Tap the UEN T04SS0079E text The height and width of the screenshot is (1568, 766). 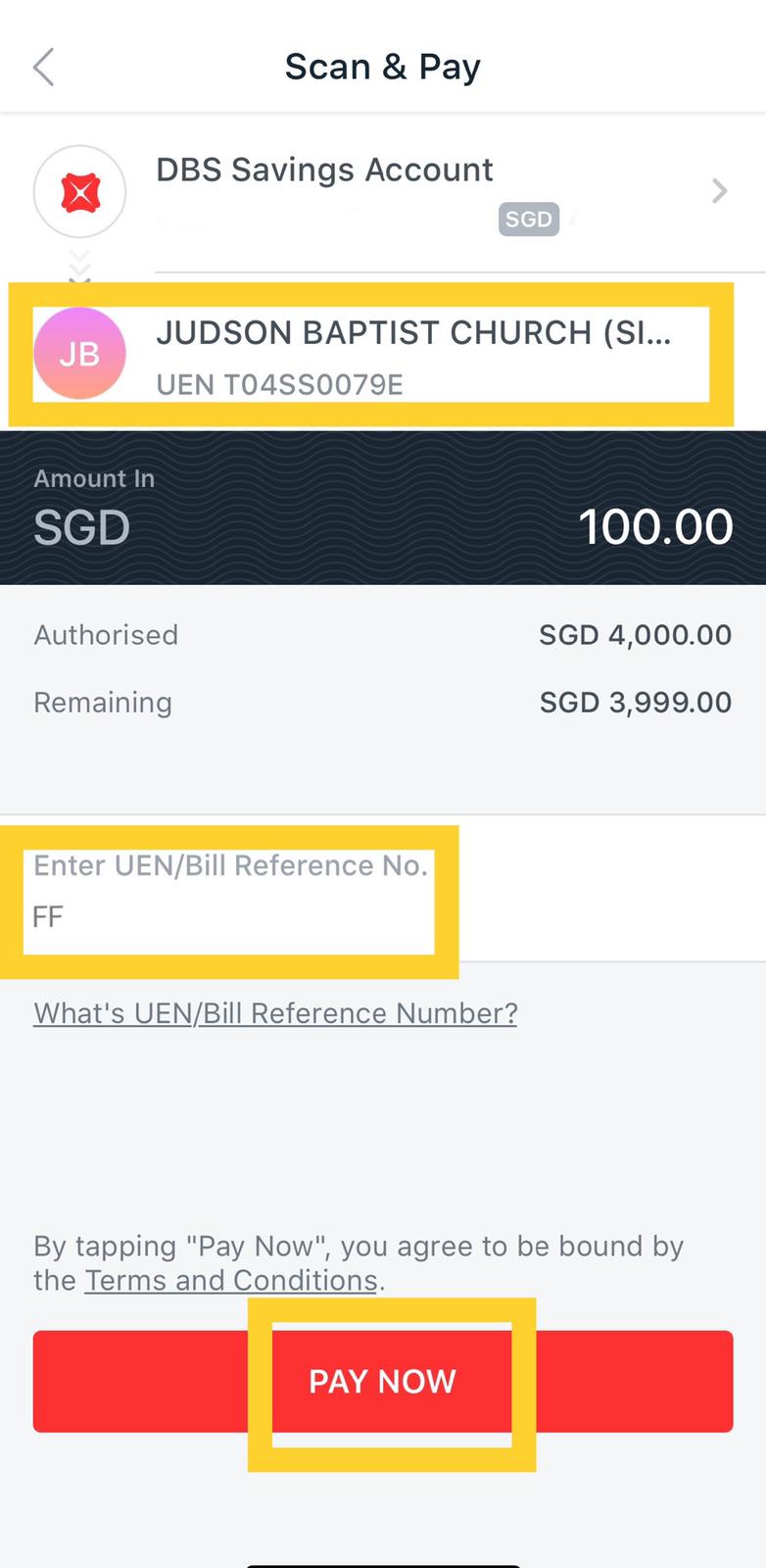(279, 384)
